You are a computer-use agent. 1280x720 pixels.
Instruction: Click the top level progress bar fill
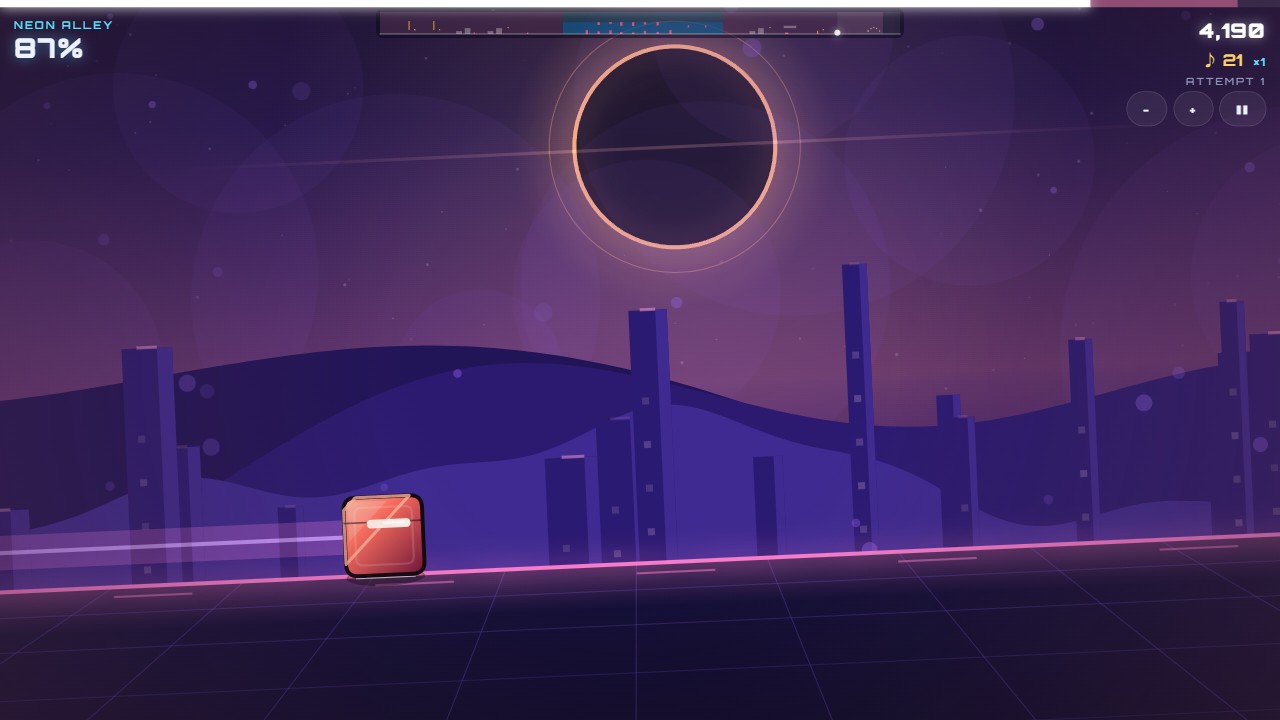coord(545,3)
